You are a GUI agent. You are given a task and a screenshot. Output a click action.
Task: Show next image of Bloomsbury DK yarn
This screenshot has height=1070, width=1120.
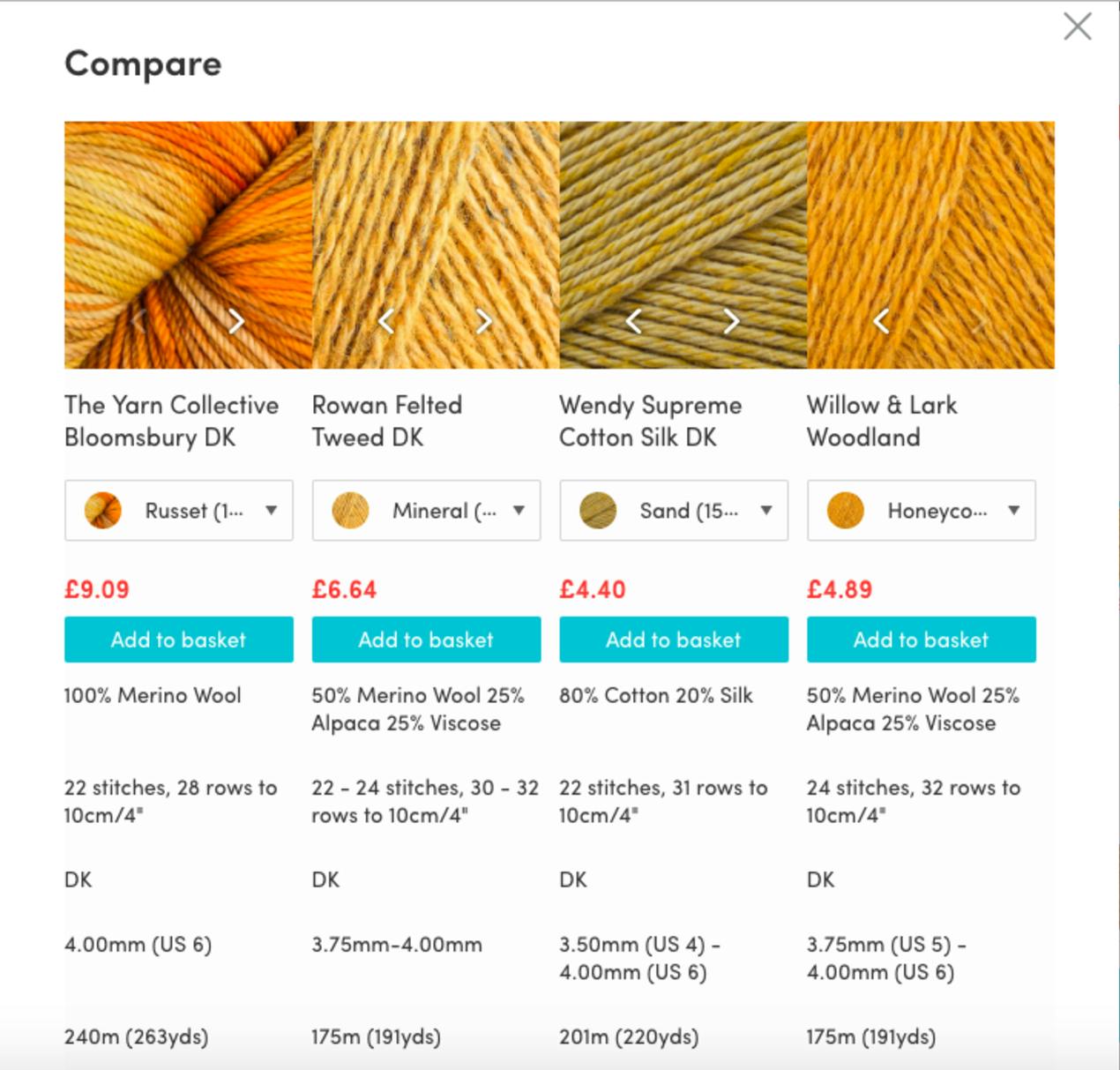236,321
